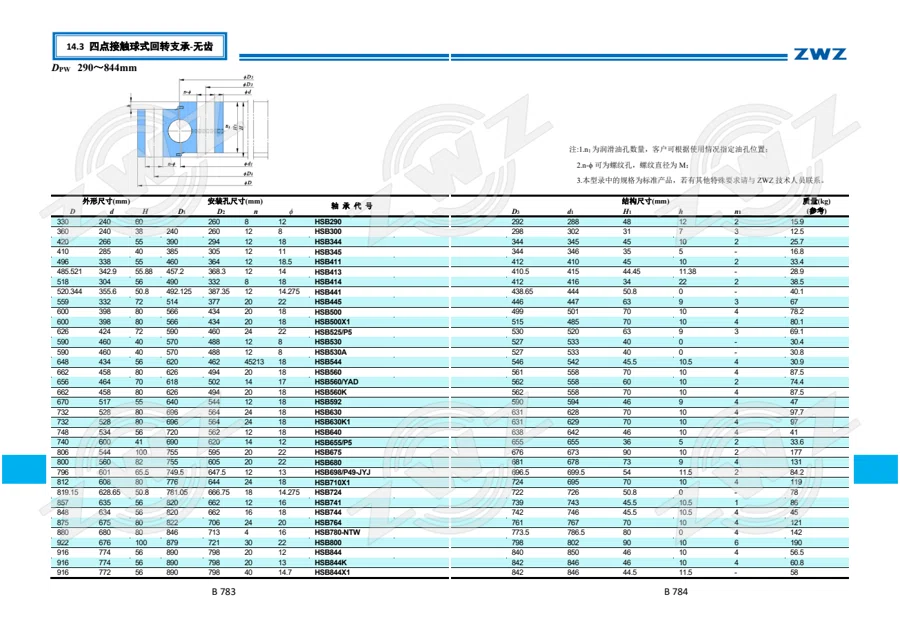Click the outer diameter value 819.15
Screen dimensions: 900x637
click(x=67, y=492)
